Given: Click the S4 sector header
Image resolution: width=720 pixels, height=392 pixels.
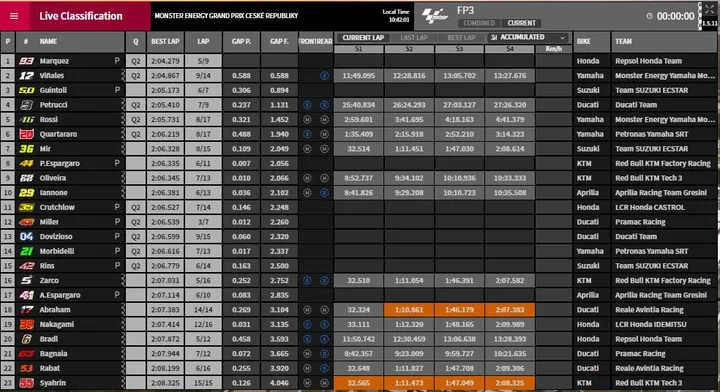Looking at the screenshot, I should (510, 49).
